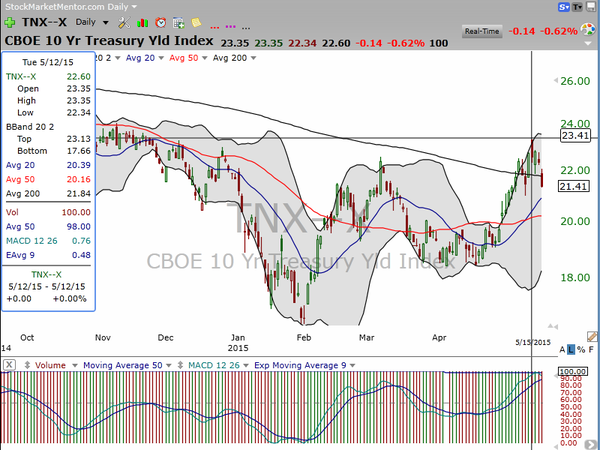Click the black dotted line style icon
The width and height of the screenshot is (600, 450).
pos(246,28)
